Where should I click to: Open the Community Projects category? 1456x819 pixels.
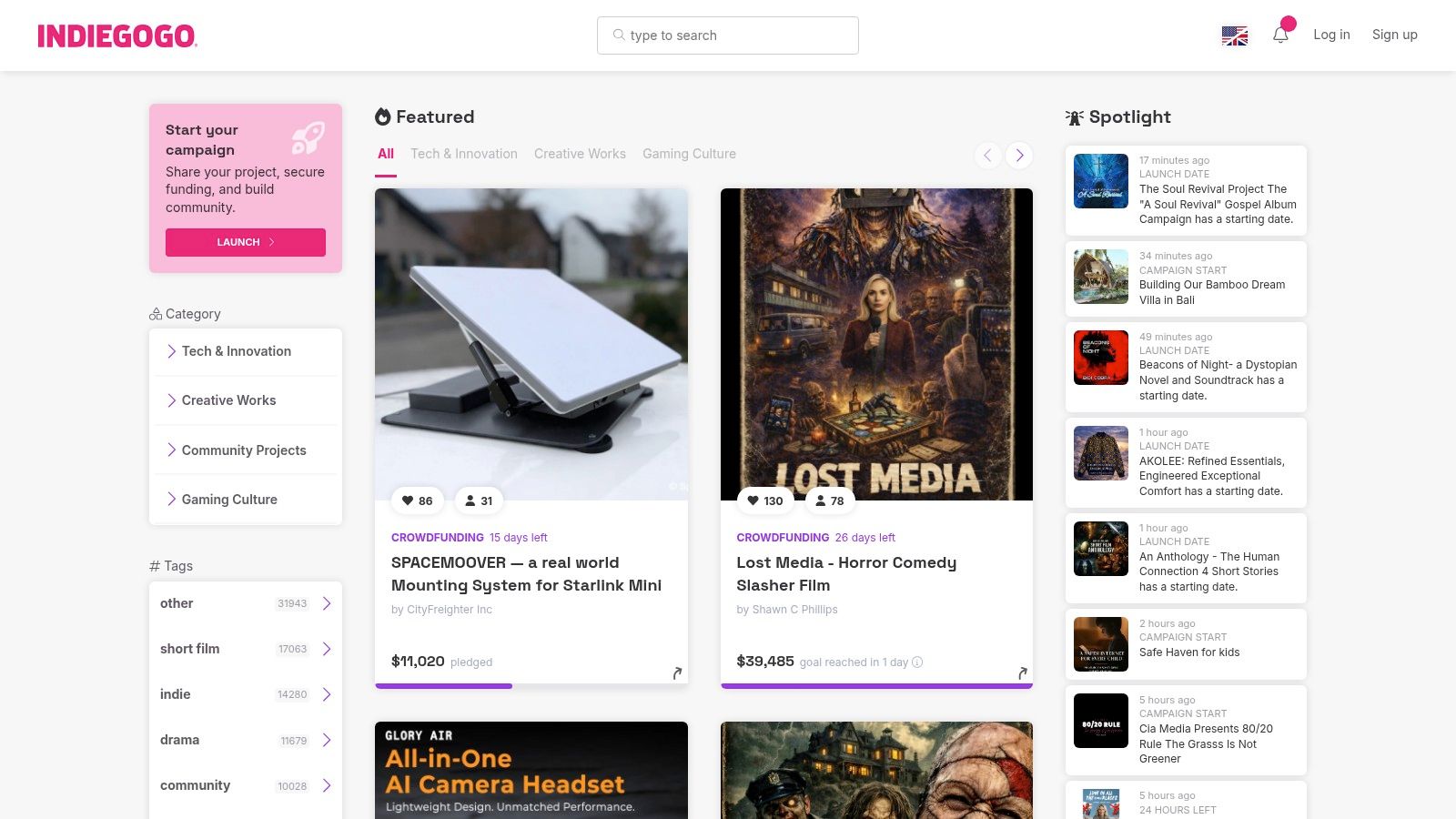point(244,450)
